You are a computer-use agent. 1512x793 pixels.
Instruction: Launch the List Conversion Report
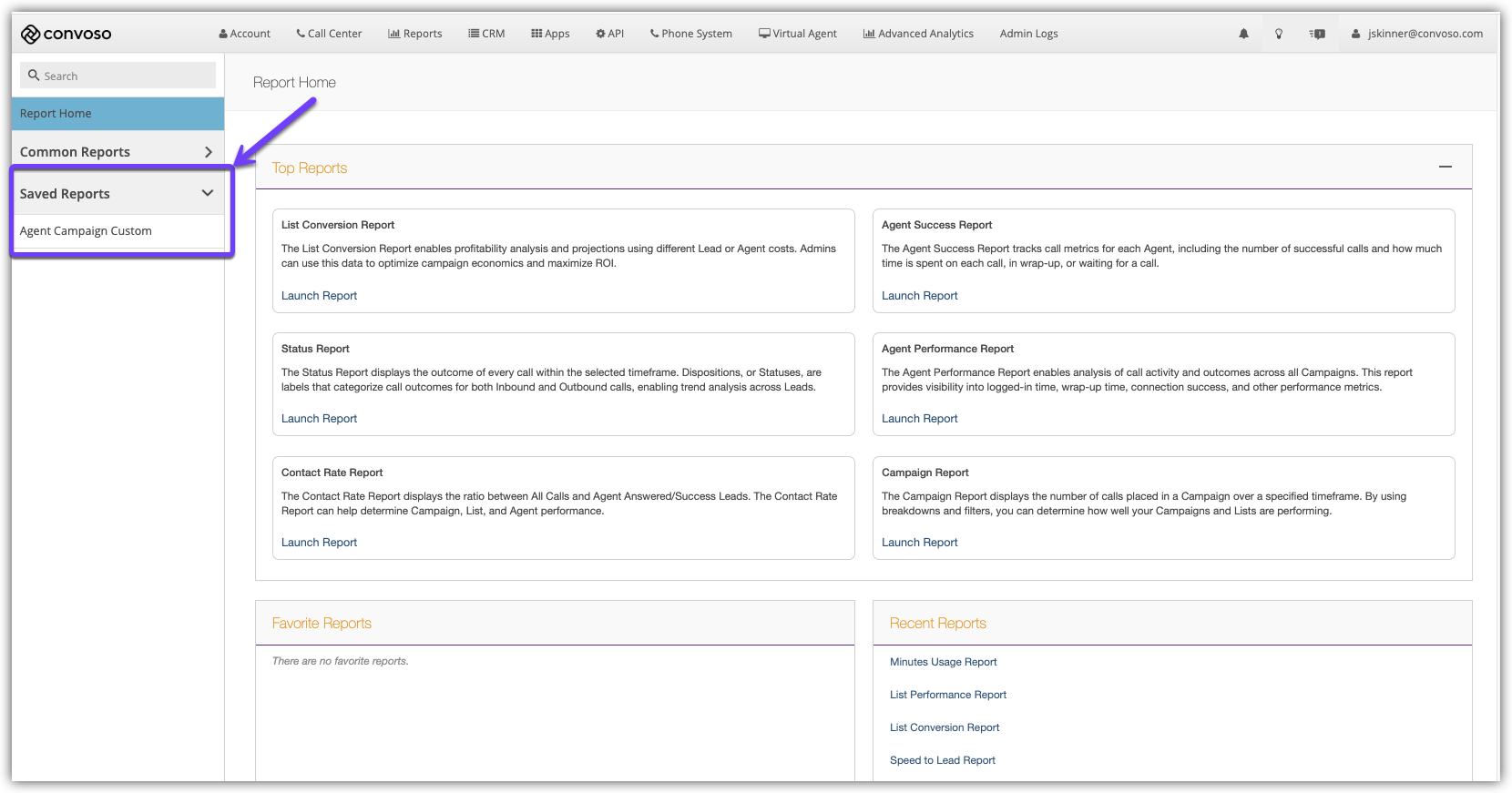click(319, 296)
